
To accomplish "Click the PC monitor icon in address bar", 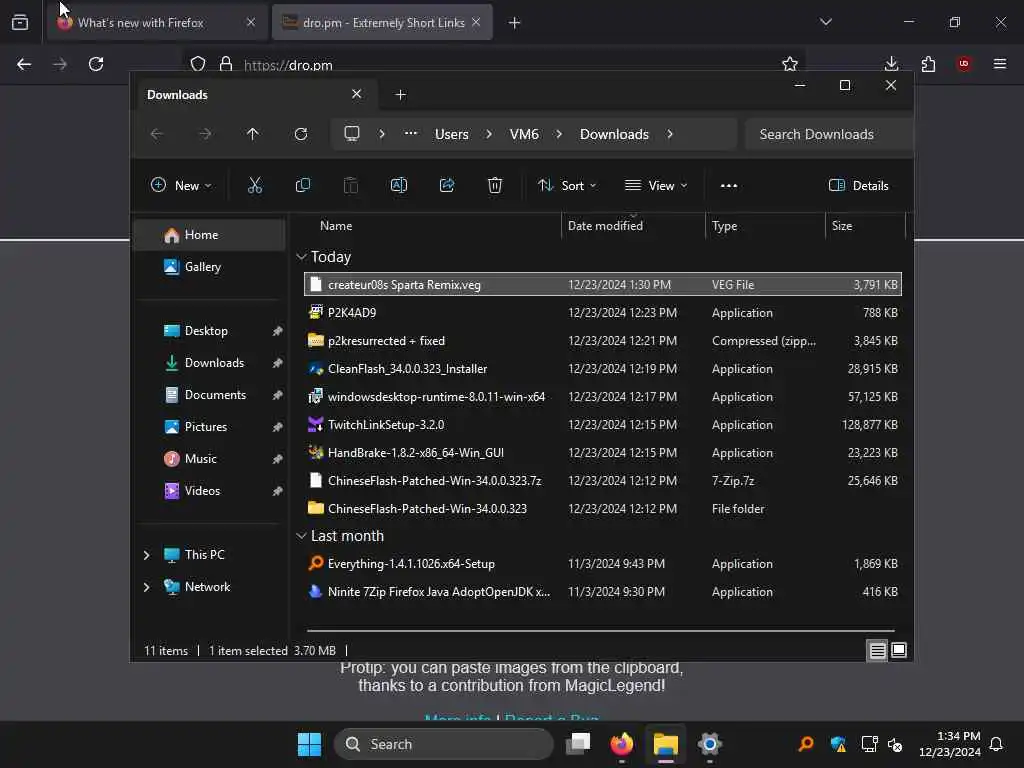I will pyautogui.click(x=352, y=134).
